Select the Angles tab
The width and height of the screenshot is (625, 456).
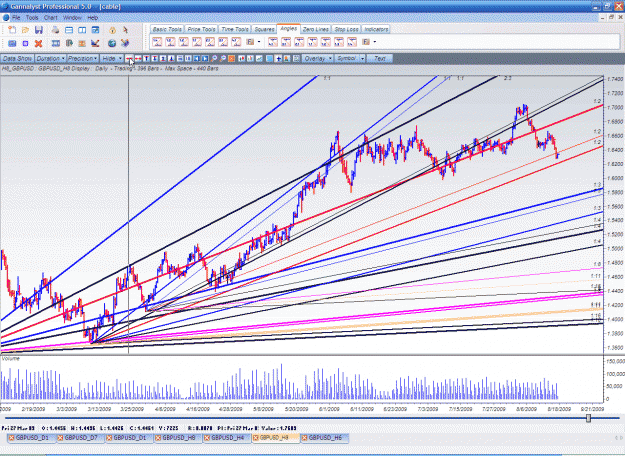tap(288, 29)
